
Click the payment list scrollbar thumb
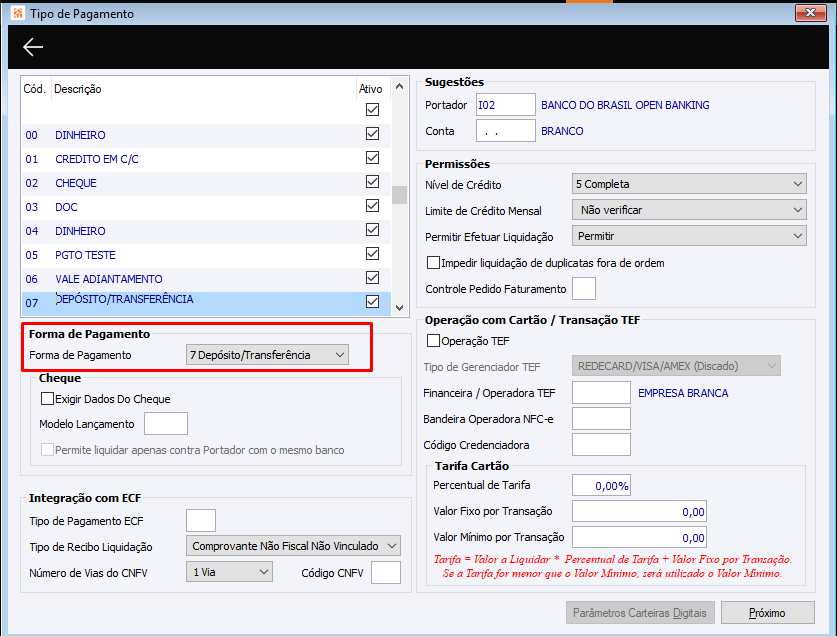click(399, 195)
